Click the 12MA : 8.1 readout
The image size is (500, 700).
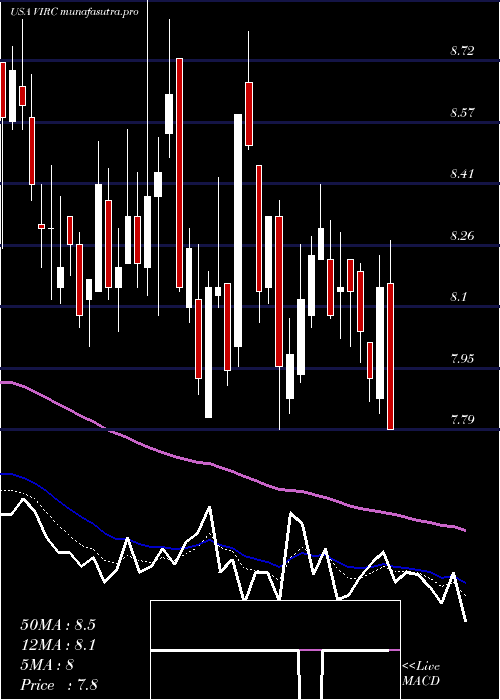click(x=58, y=645)
